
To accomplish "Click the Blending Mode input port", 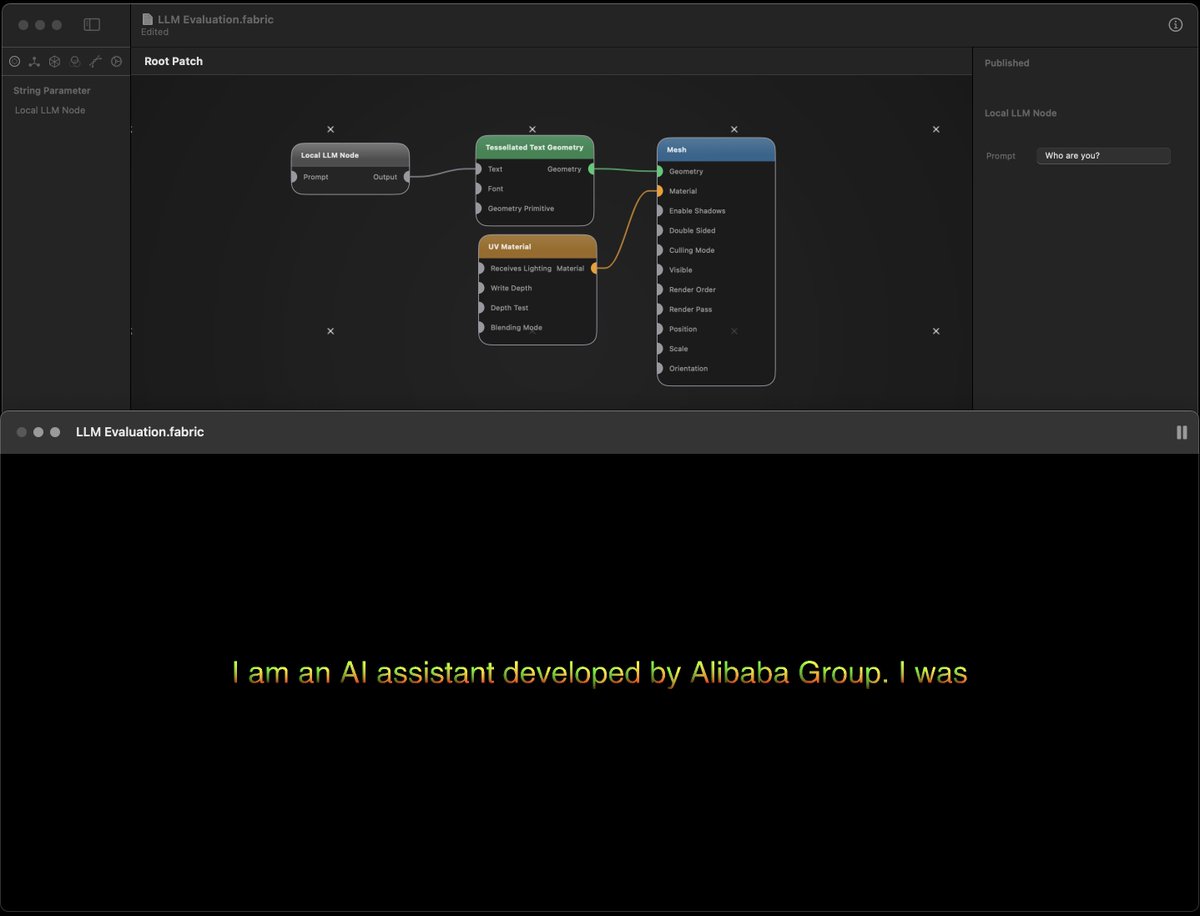I will click(481, 327).
